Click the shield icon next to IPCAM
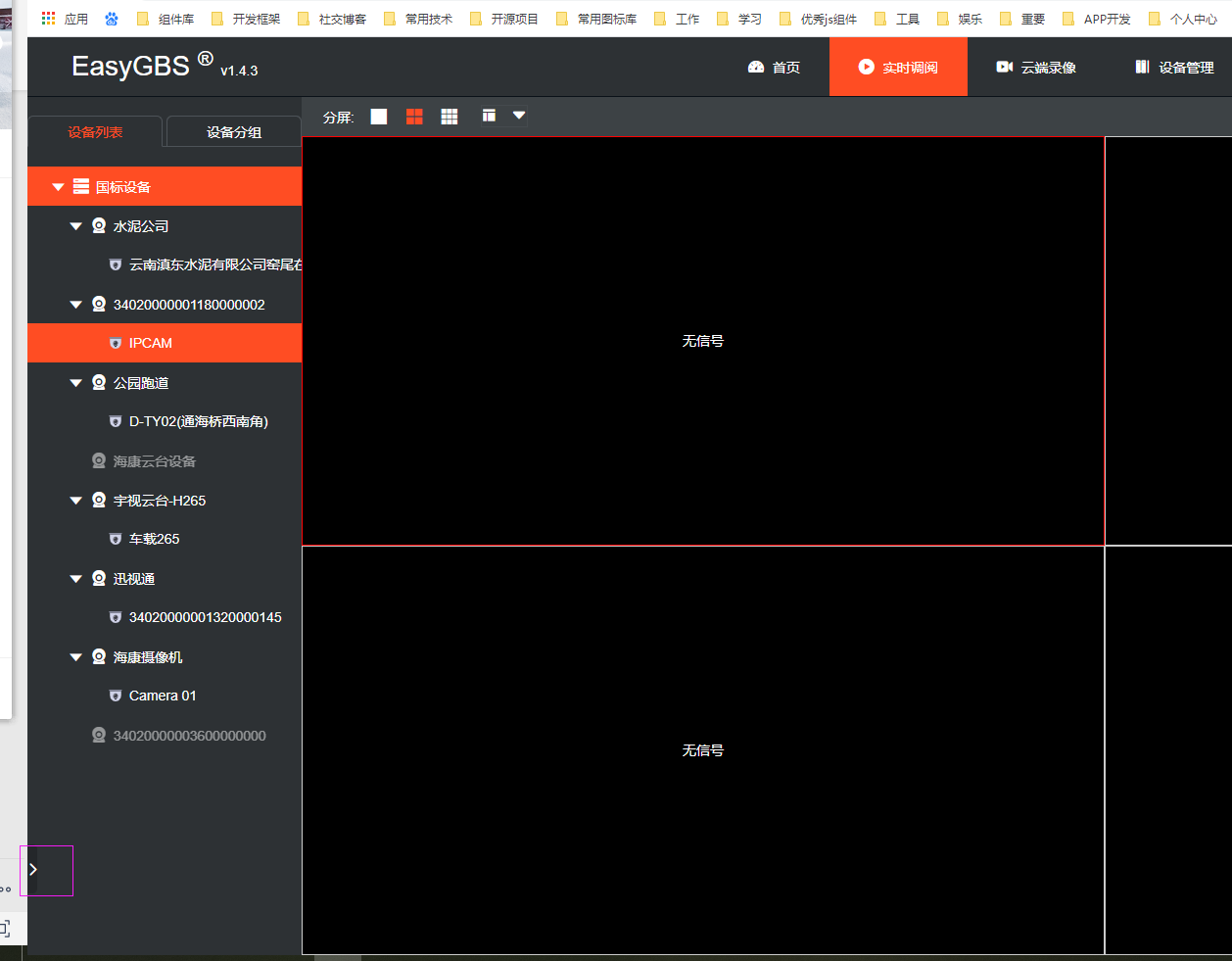Viewport: 1232px width, 961px height. click(115, 343)
